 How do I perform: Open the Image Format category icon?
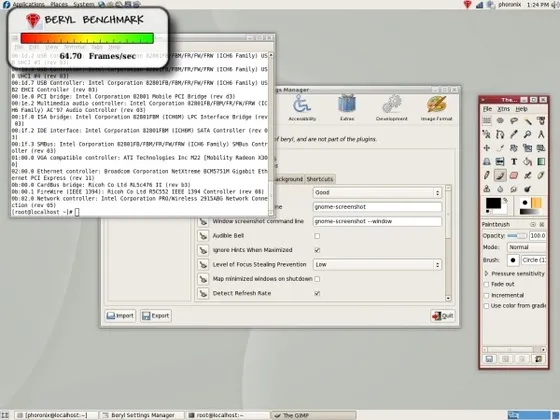pos(436,108)
